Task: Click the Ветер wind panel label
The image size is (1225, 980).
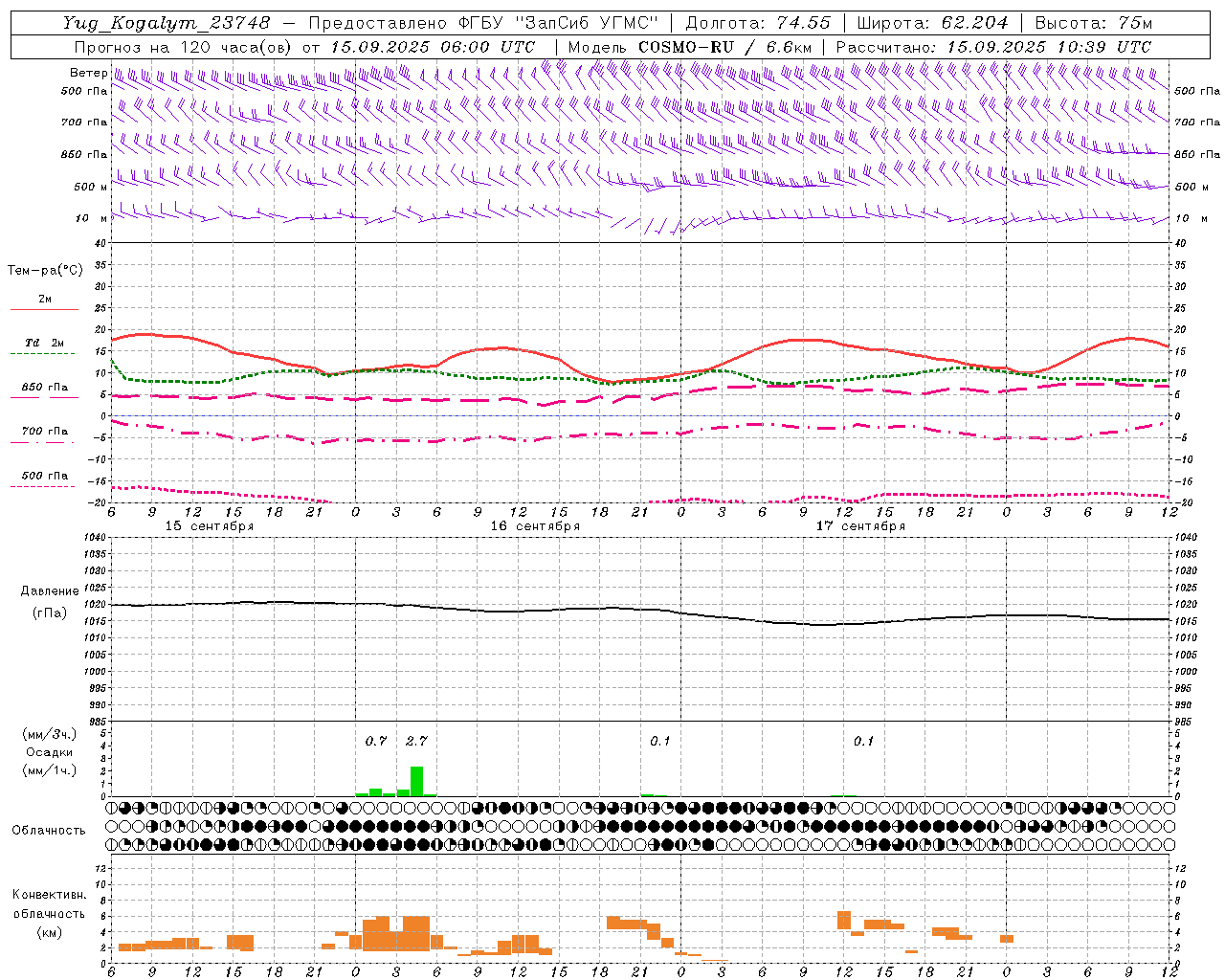Action: point(88,73)
